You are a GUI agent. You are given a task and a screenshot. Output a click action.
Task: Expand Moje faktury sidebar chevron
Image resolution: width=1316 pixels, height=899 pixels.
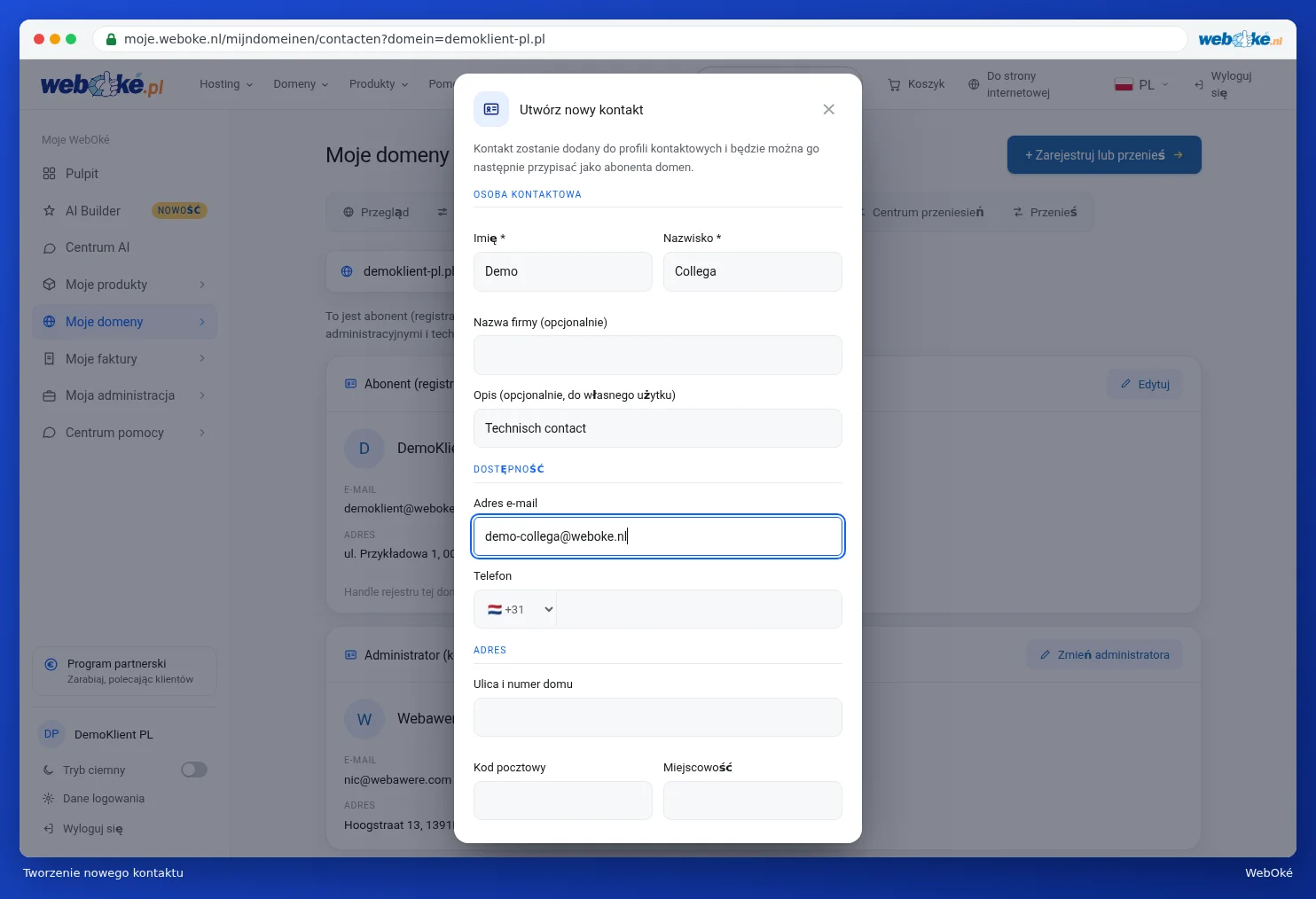coord(202,359)
